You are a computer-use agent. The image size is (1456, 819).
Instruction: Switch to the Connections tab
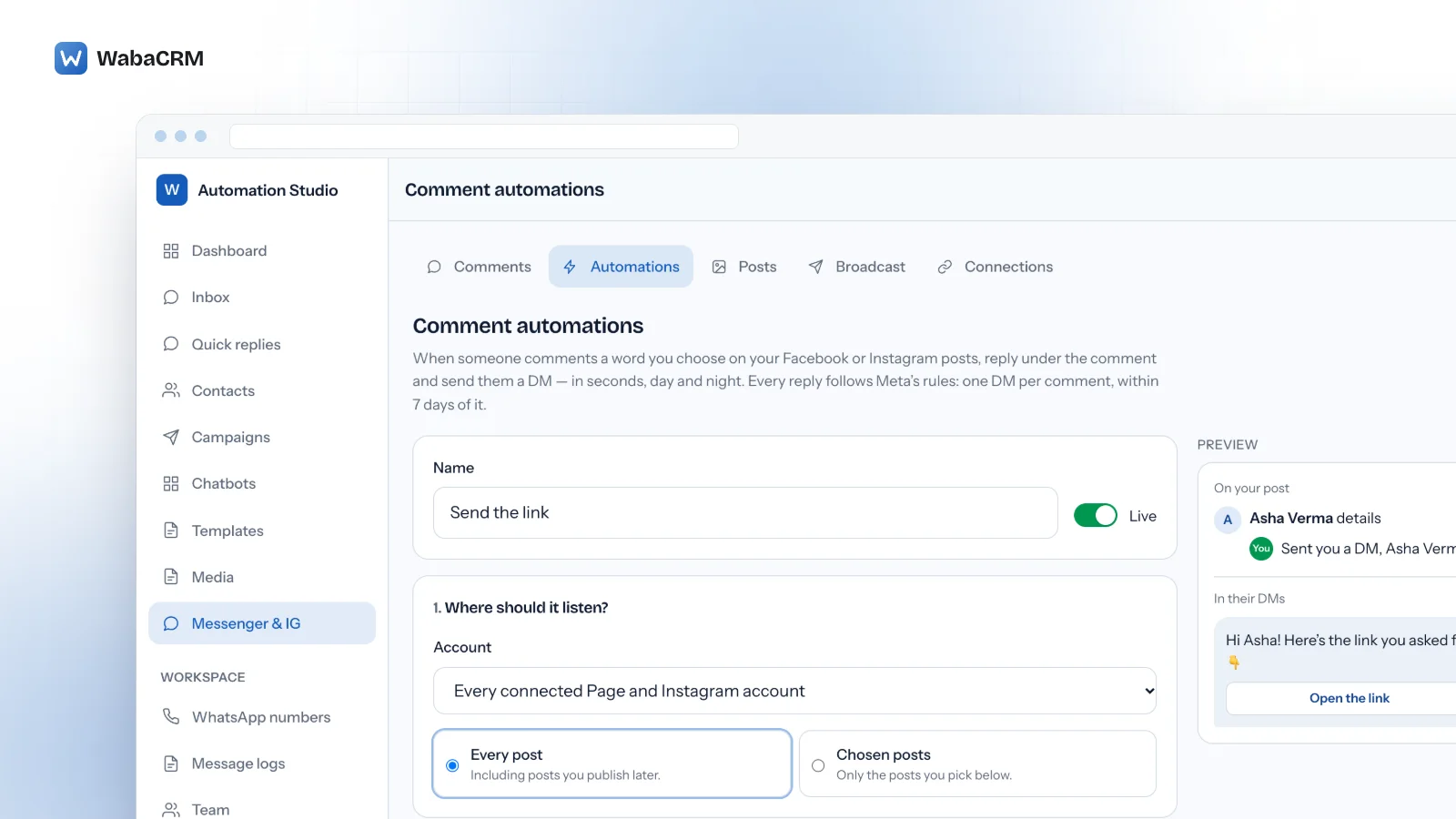[x=996, y=267]
